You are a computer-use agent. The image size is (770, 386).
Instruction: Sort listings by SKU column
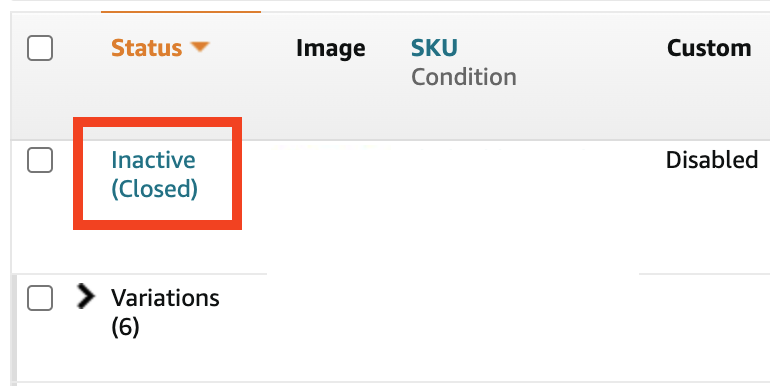434,48
